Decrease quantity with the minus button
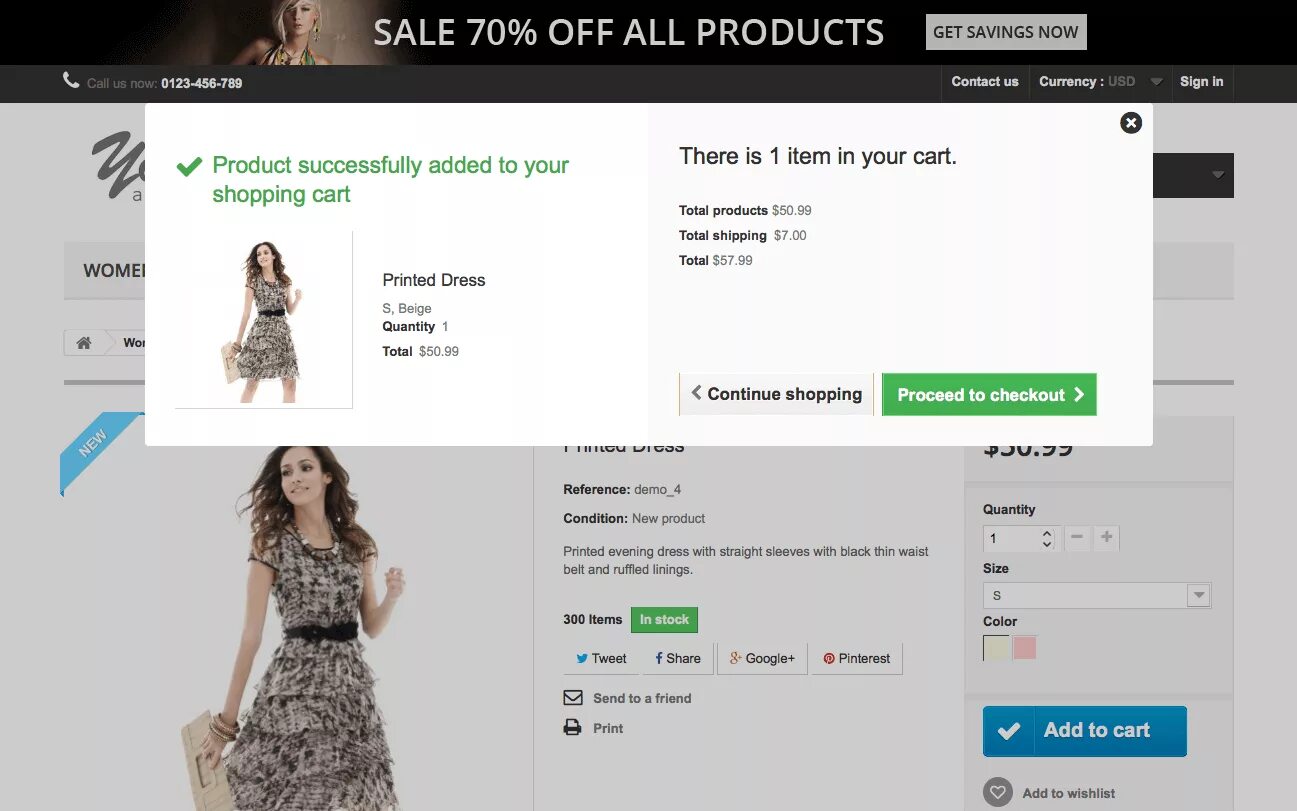This screenshot has width=1297, height=811. coord(1077,538)
